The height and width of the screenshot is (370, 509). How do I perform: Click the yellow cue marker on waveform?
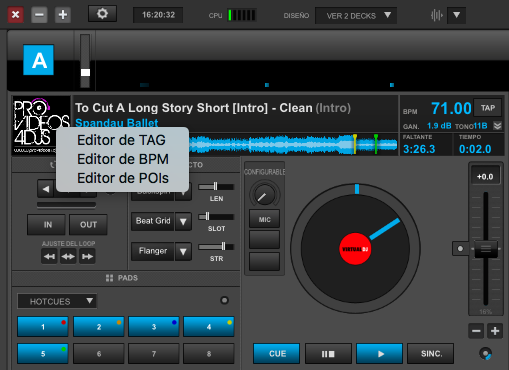355,144
